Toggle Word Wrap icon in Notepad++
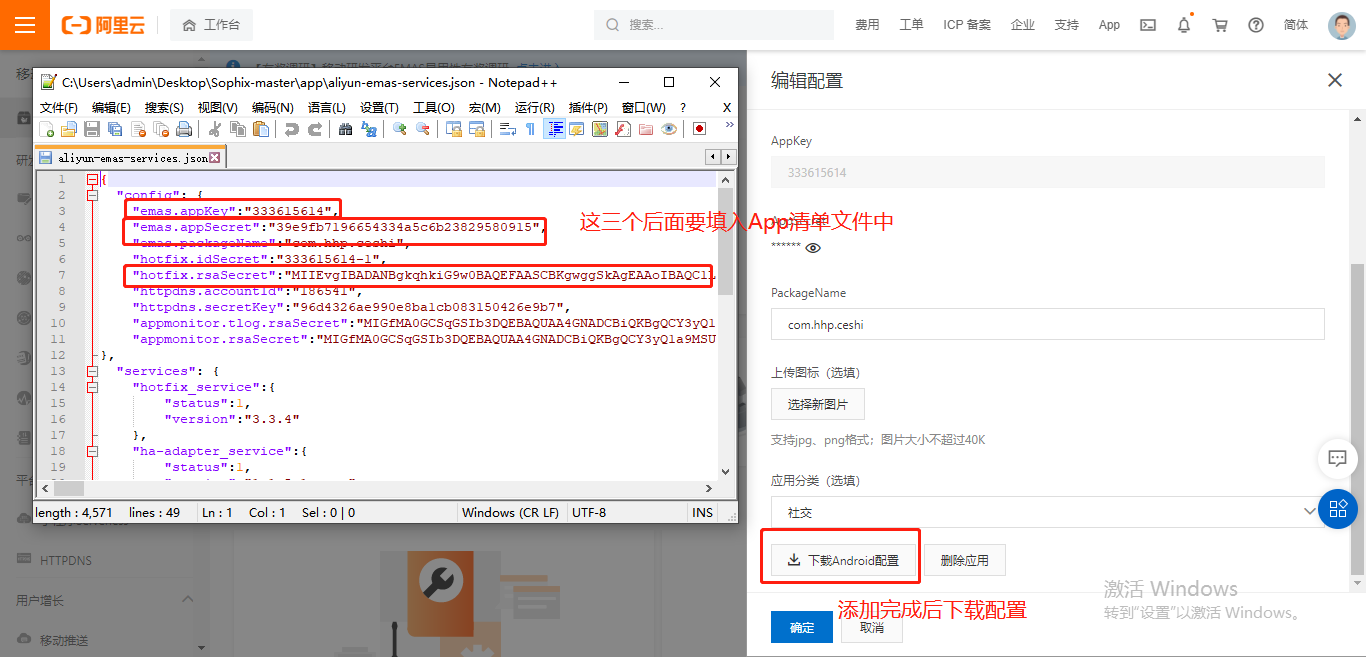Viewport: 1366px width, 657px height. tap(508, 129)
